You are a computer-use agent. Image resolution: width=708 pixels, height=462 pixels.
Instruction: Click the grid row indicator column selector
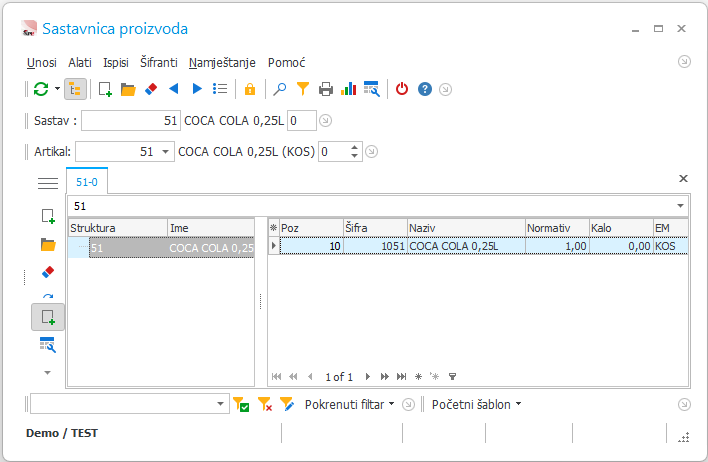[x=273, y=228]
